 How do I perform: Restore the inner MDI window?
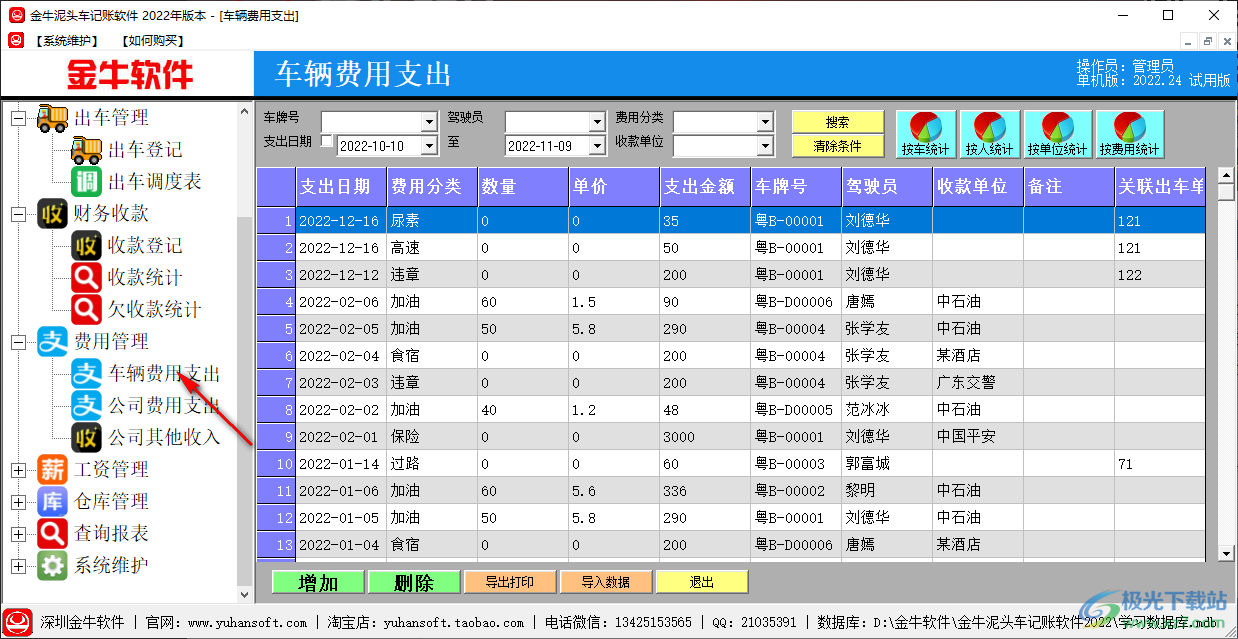click(x=1208, y=41)
